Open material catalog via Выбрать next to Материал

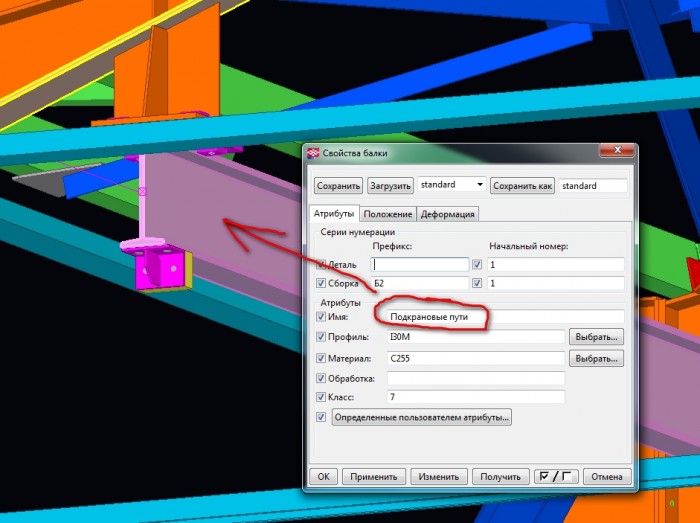[596, 358]
